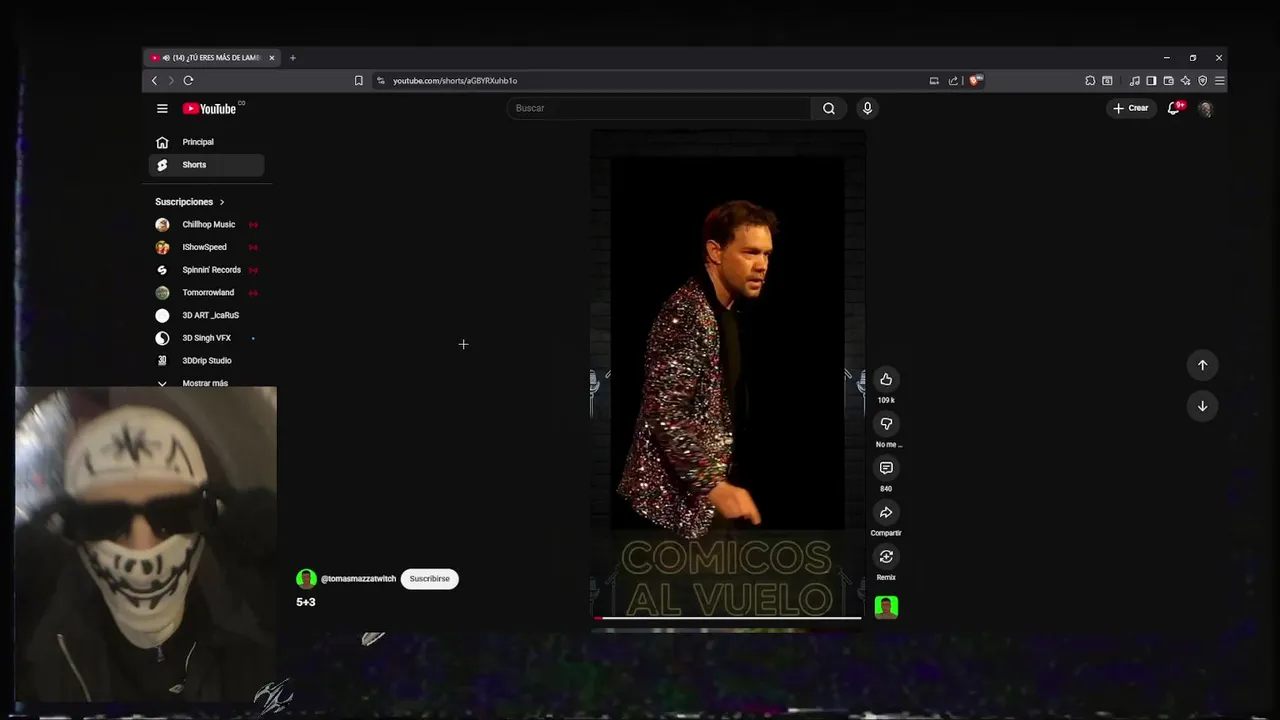Open a new browser tab
This screenshot has height=720, width=1280.
[x=292, y=58]
